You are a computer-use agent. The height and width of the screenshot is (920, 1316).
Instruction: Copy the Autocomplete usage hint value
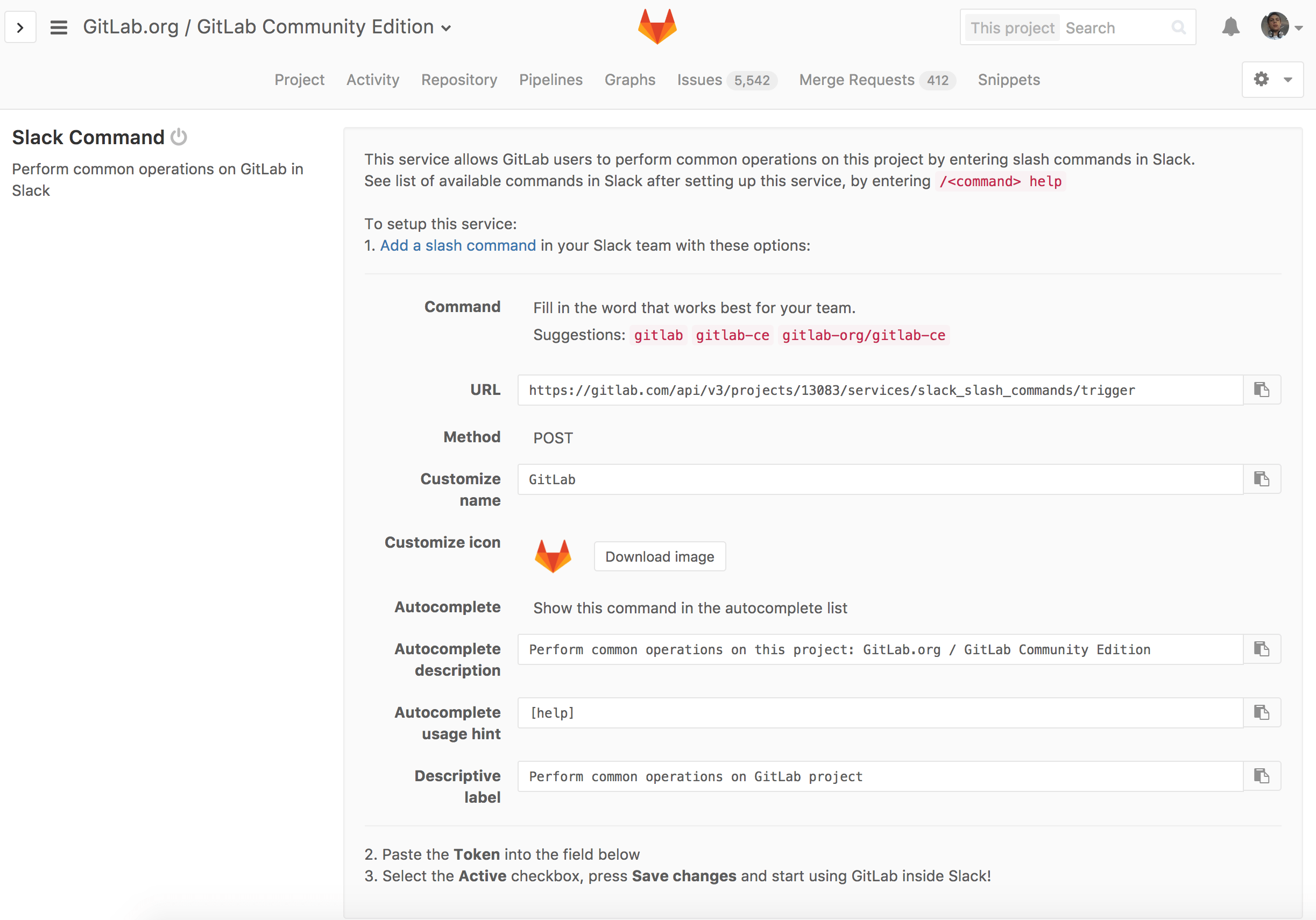point(1262,712)
